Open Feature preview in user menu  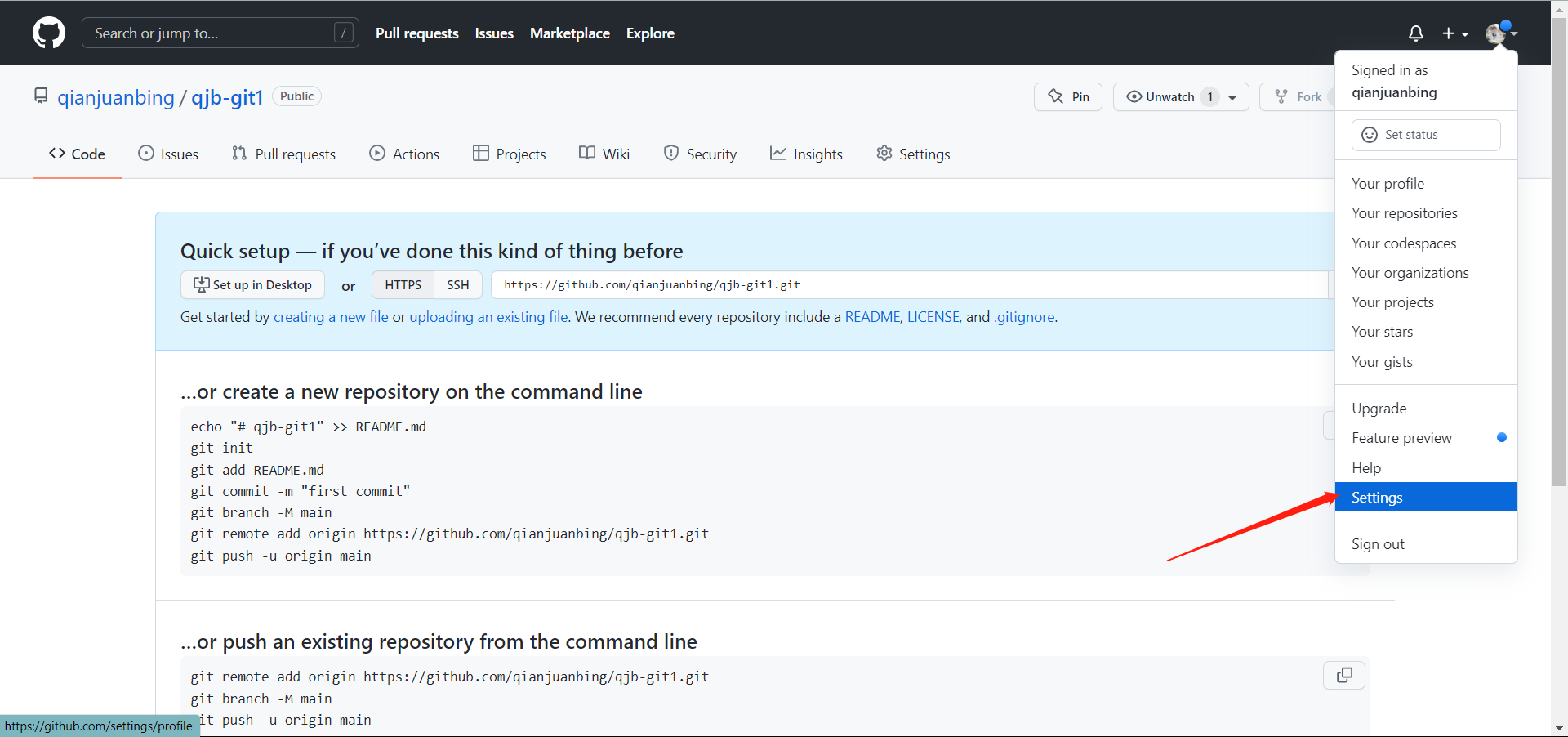coord(1426,438)
